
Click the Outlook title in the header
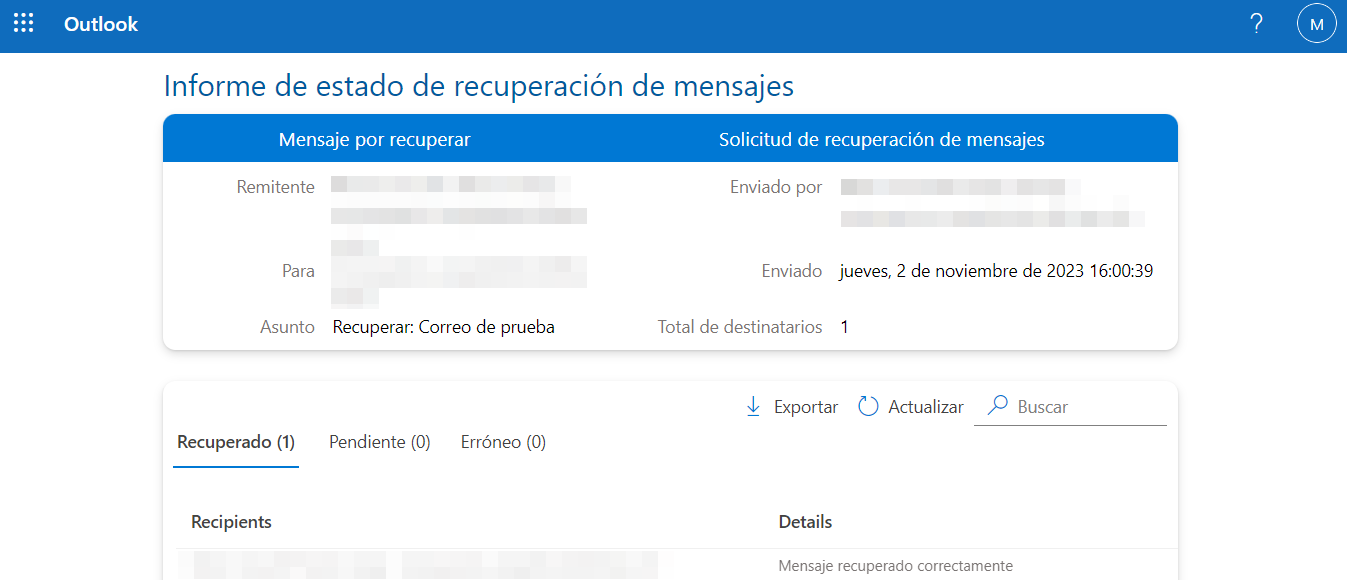pyautogui.click(x=101, y=24)
